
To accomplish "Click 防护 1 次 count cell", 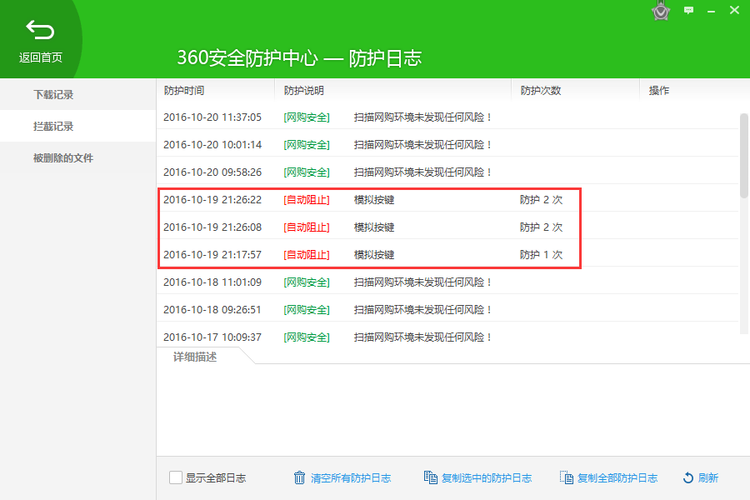I will [541, 255].
